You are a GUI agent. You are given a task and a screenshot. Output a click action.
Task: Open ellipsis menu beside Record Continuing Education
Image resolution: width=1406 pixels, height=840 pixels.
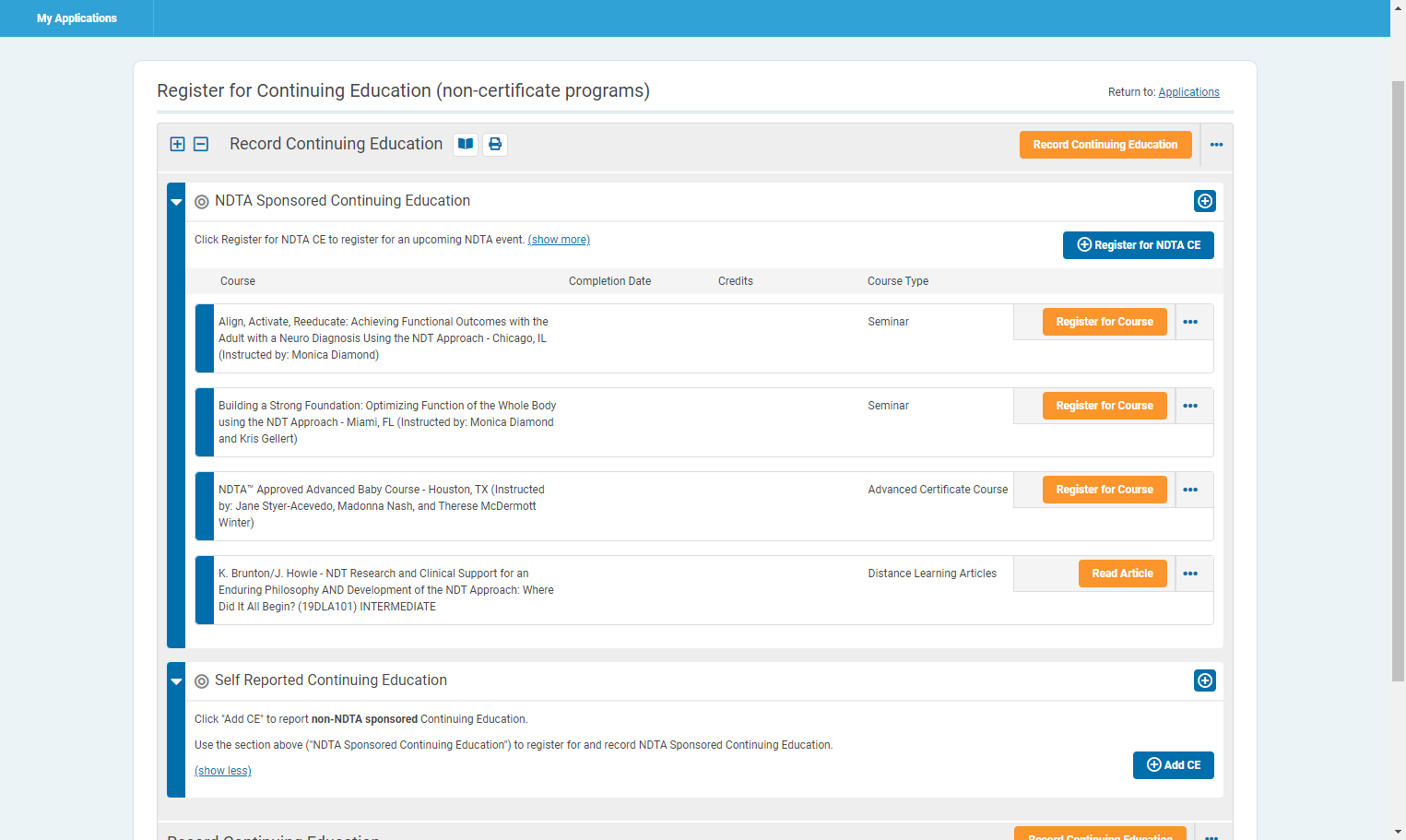point(1216,145)
